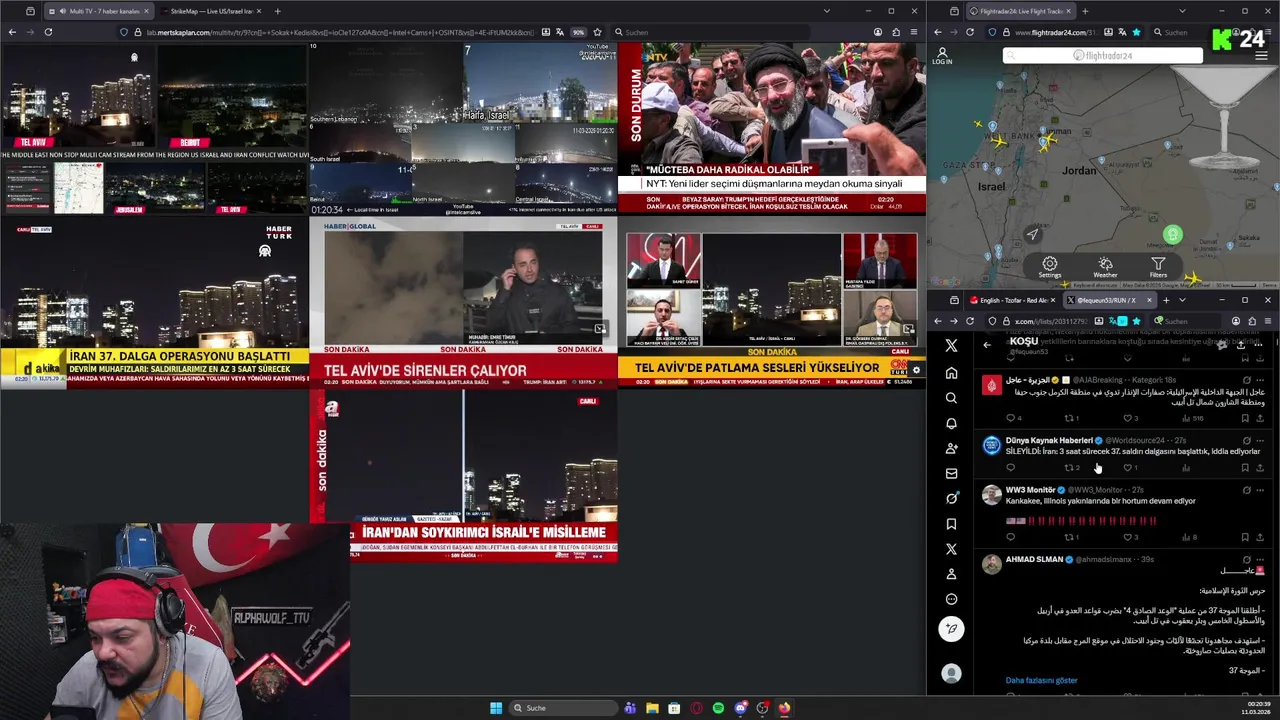
Task: Open File Explorer from taskbar
Action: pyautogui.click(x=652, y=708)
